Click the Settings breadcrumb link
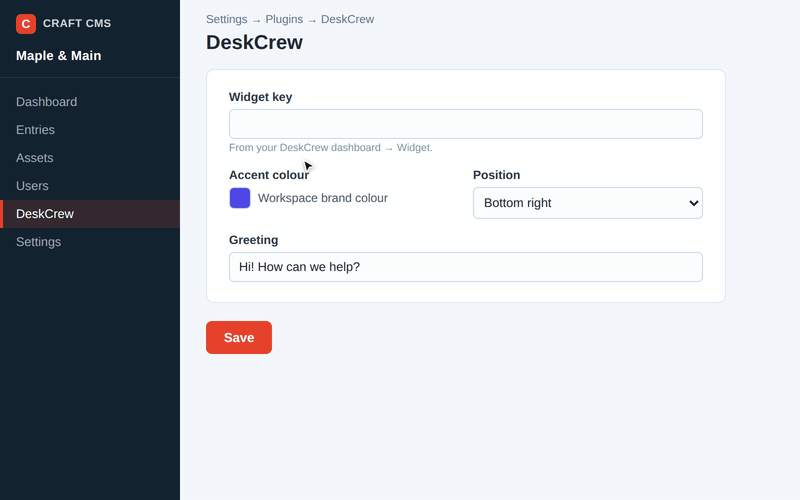This screenshot has width=800, height=500. point(227,19)
